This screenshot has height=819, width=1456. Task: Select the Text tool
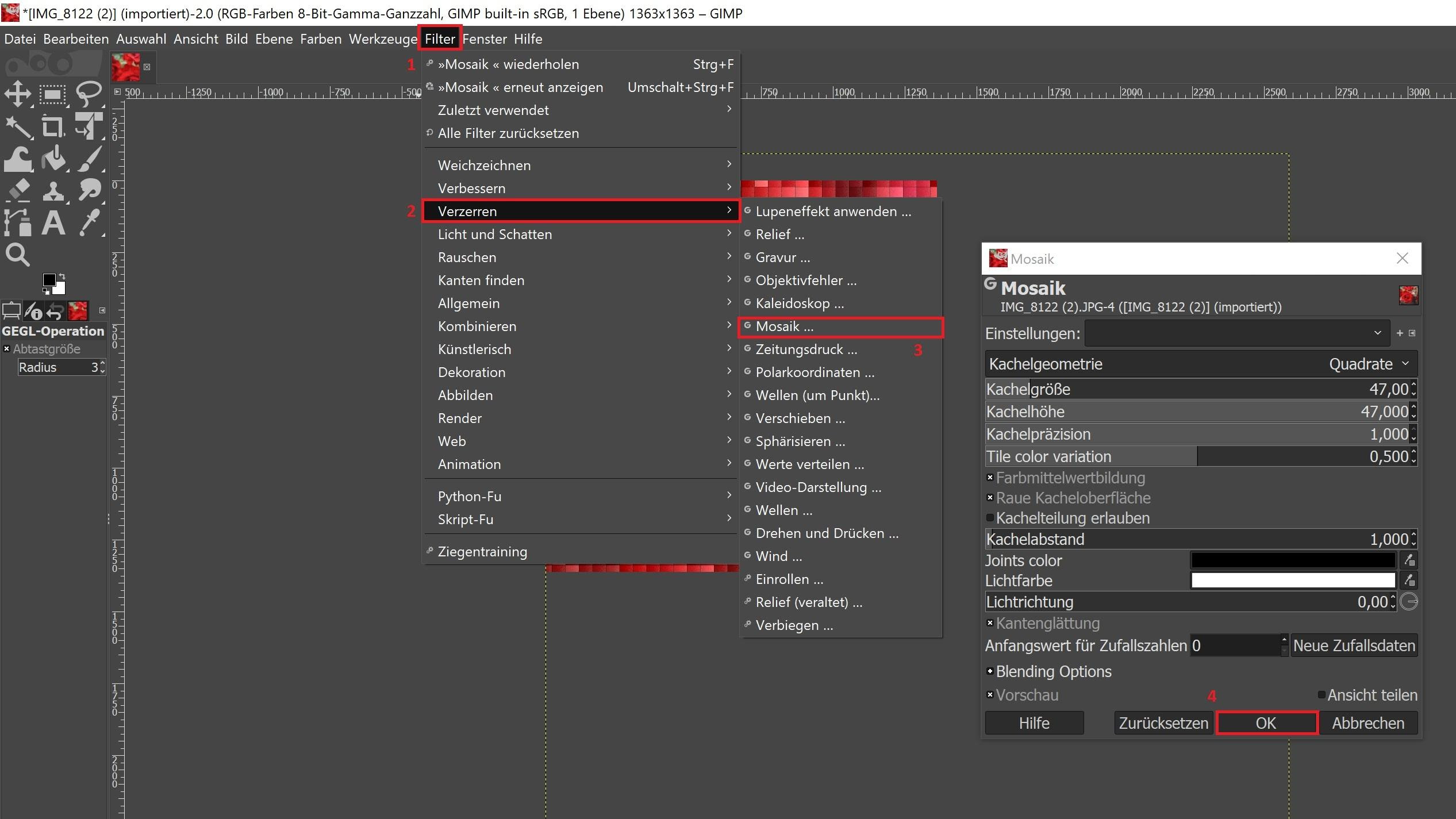53,222
